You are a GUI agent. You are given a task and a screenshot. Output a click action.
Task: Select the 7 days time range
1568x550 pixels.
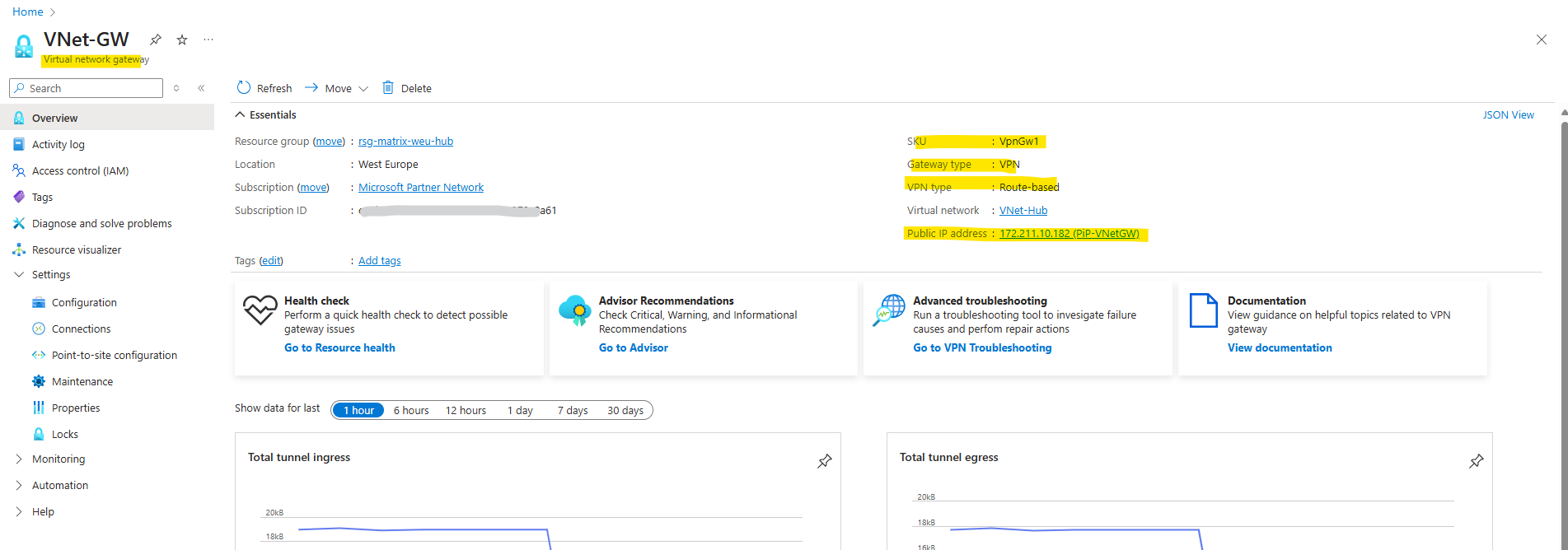pyautogui.click(x=573, y=410)
